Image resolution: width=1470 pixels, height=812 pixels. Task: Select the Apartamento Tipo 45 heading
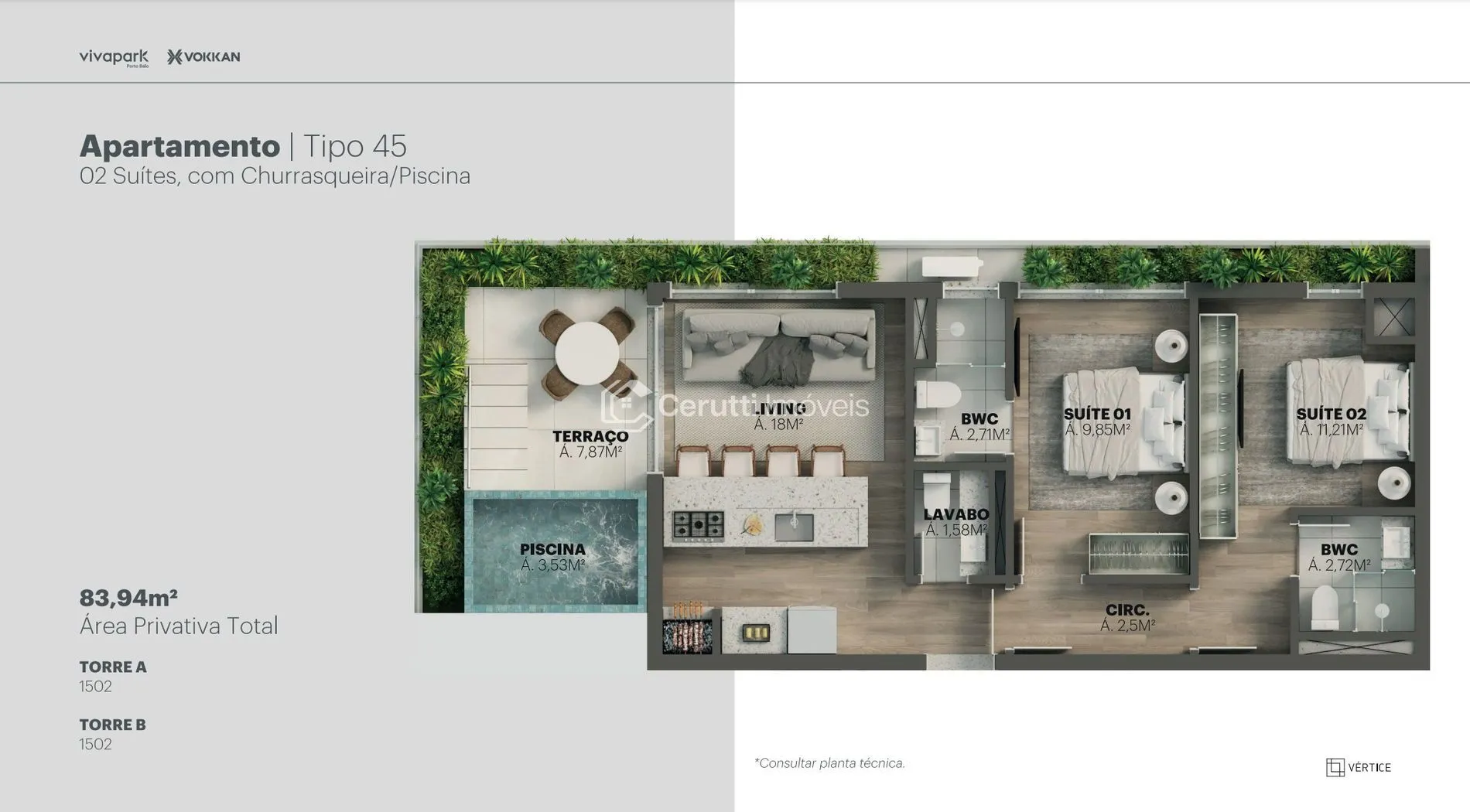coord(243,146)
